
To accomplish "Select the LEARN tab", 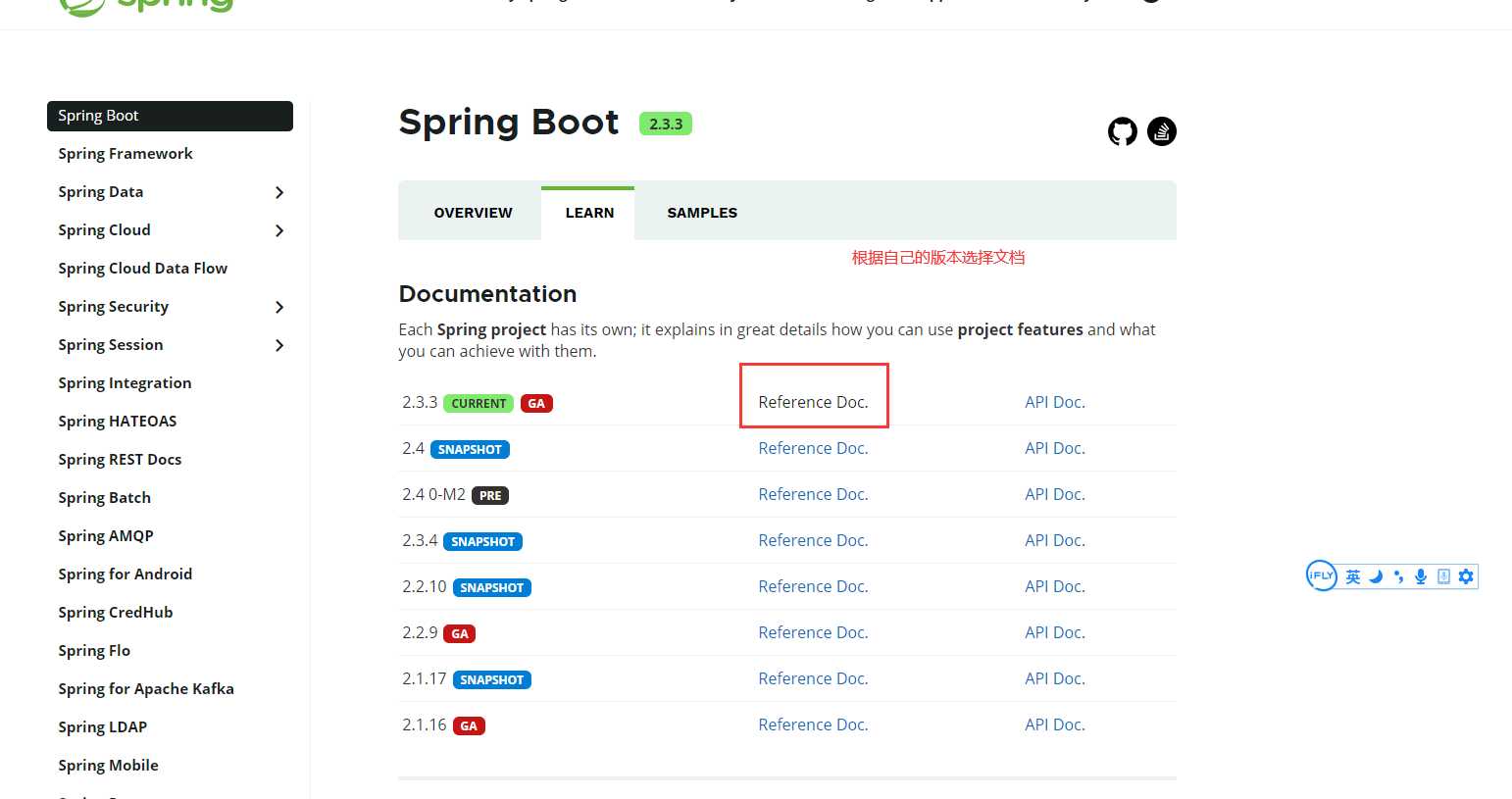I will (x=589, y=213).
